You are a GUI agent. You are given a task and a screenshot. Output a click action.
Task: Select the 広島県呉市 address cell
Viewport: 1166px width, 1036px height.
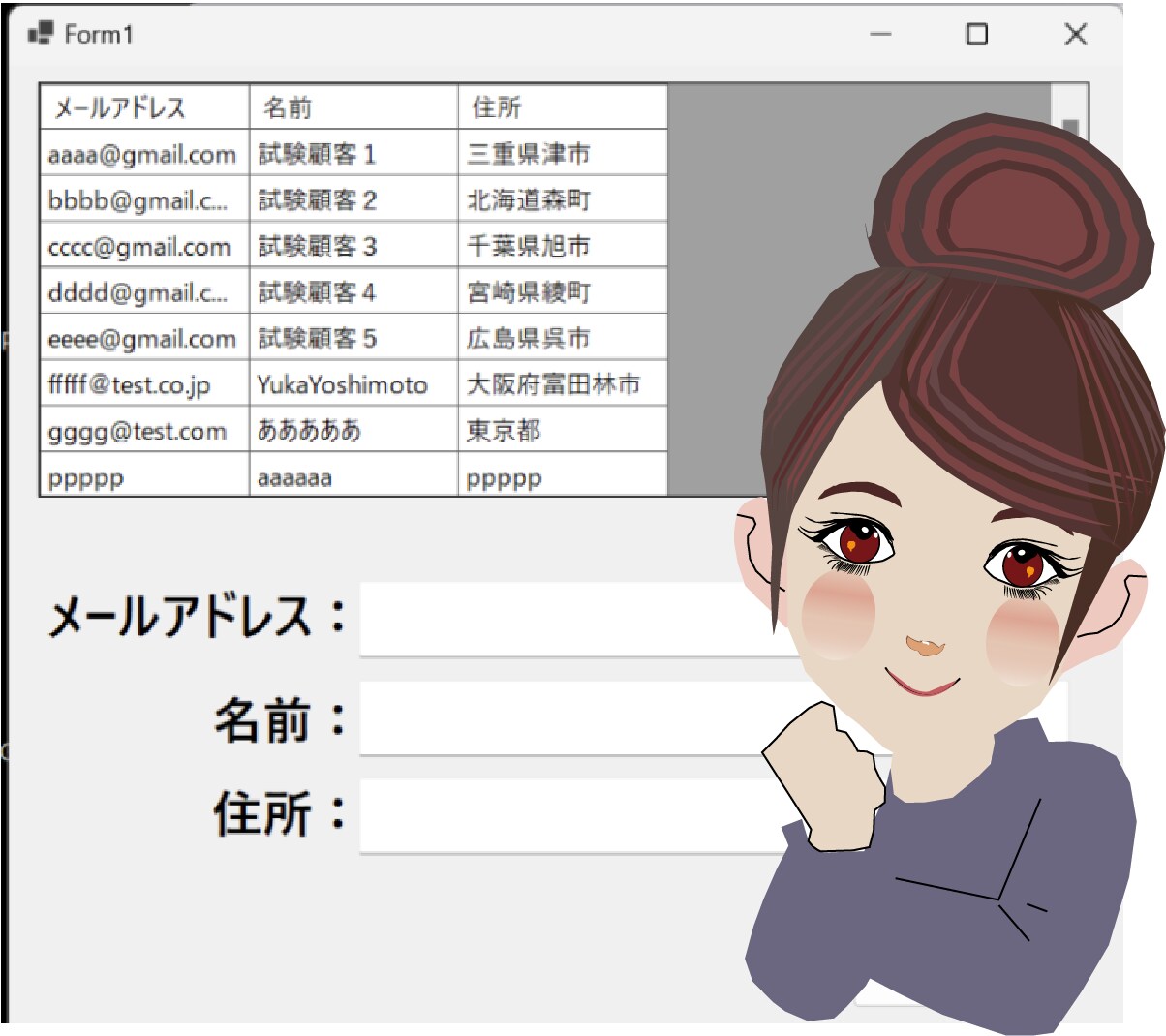click(563, 338)
